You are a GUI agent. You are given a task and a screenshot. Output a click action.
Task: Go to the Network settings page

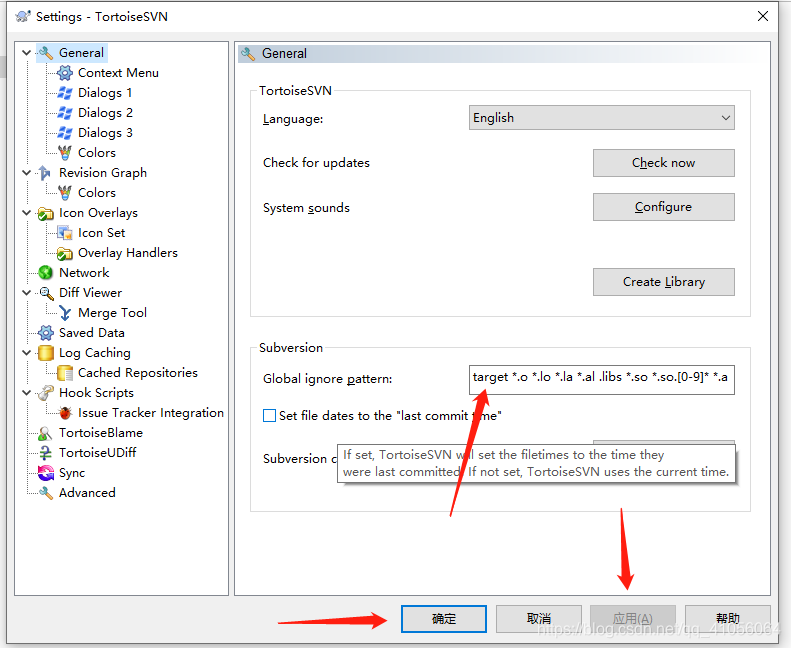[x=84, y=273]
